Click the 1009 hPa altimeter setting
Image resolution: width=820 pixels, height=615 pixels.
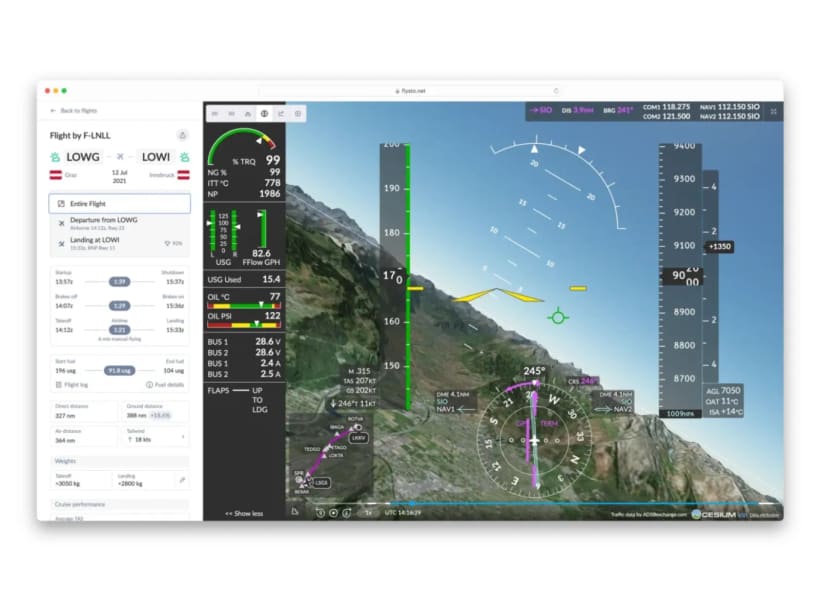pyautogui.click(x=680, y=414)
